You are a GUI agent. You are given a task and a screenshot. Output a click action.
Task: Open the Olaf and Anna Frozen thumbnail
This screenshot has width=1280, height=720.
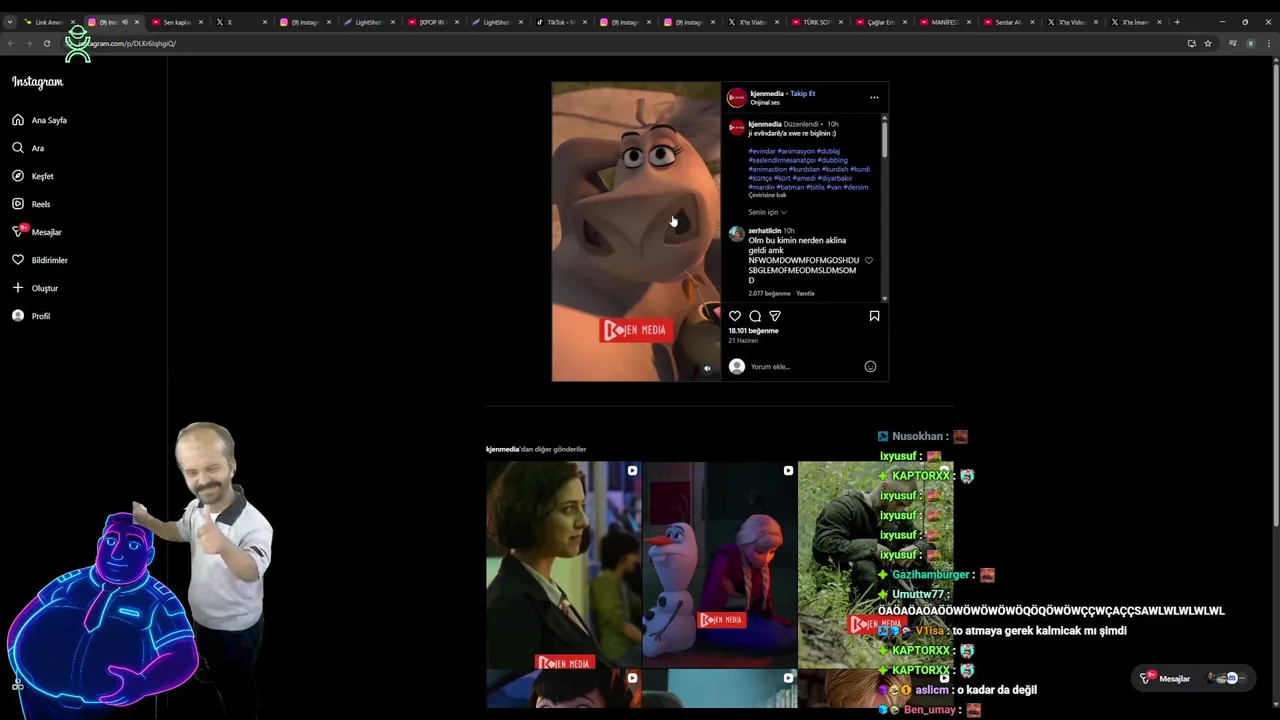[720, 564]
